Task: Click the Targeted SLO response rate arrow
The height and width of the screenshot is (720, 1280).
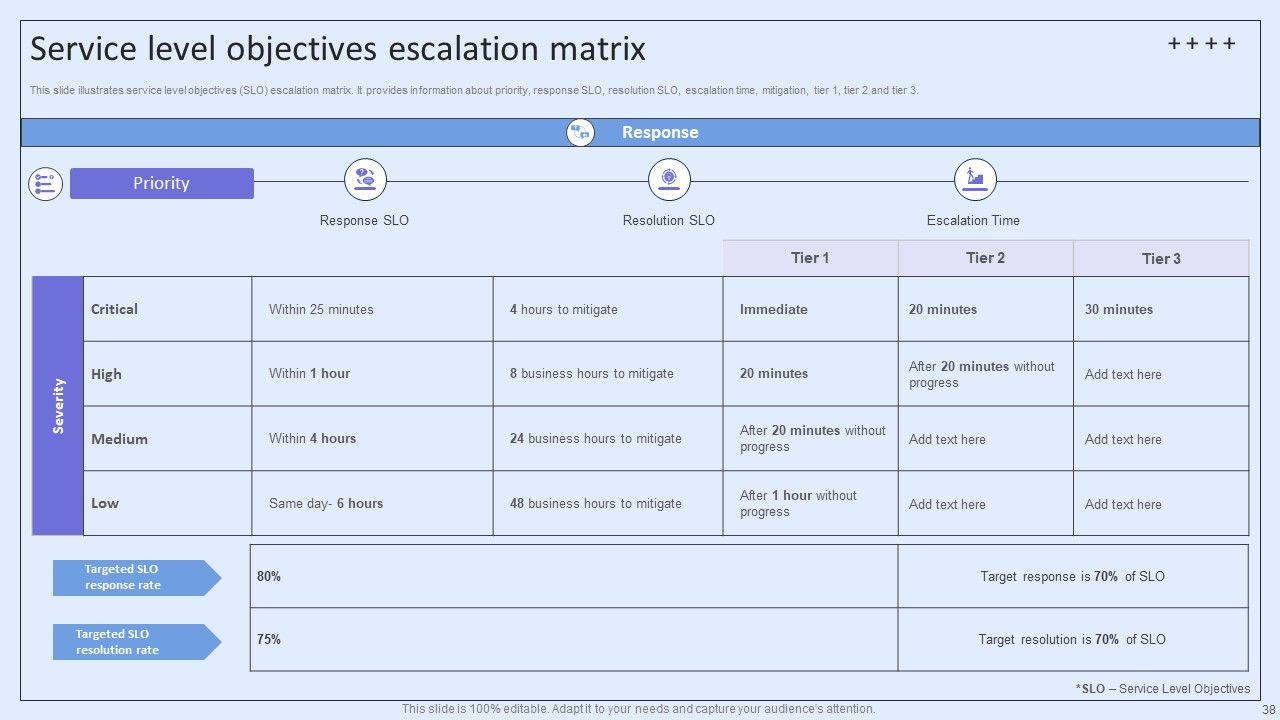Action: point(136,578)
